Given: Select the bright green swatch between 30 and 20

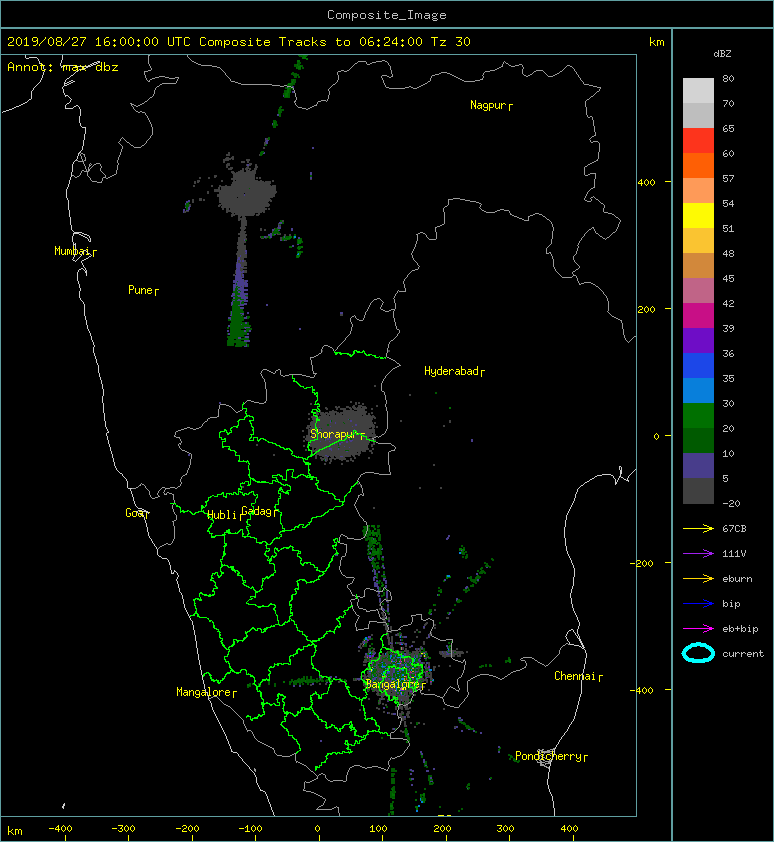Looking at the screenshot, I should (698, 416).
